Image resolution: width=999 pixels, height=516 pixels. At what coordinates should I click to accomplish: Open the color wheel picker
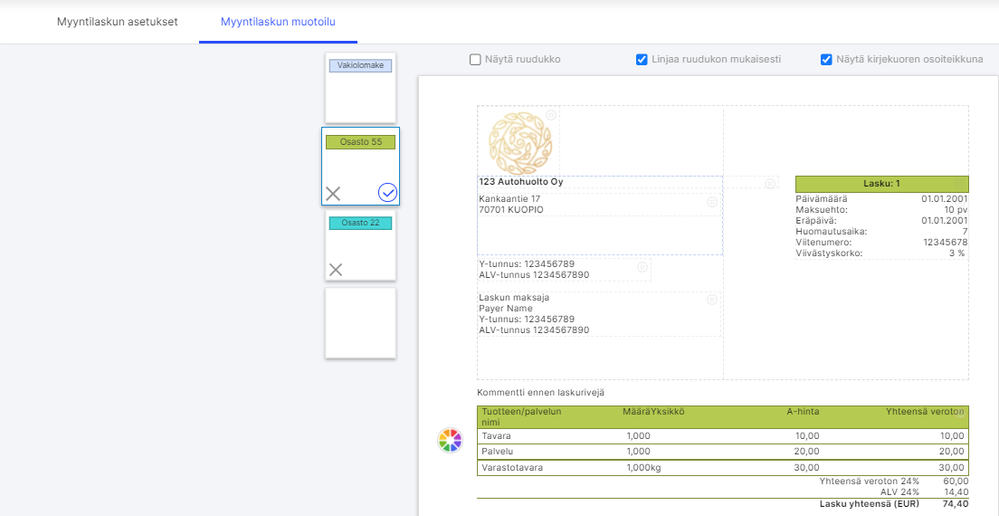[x=450, y=440]
